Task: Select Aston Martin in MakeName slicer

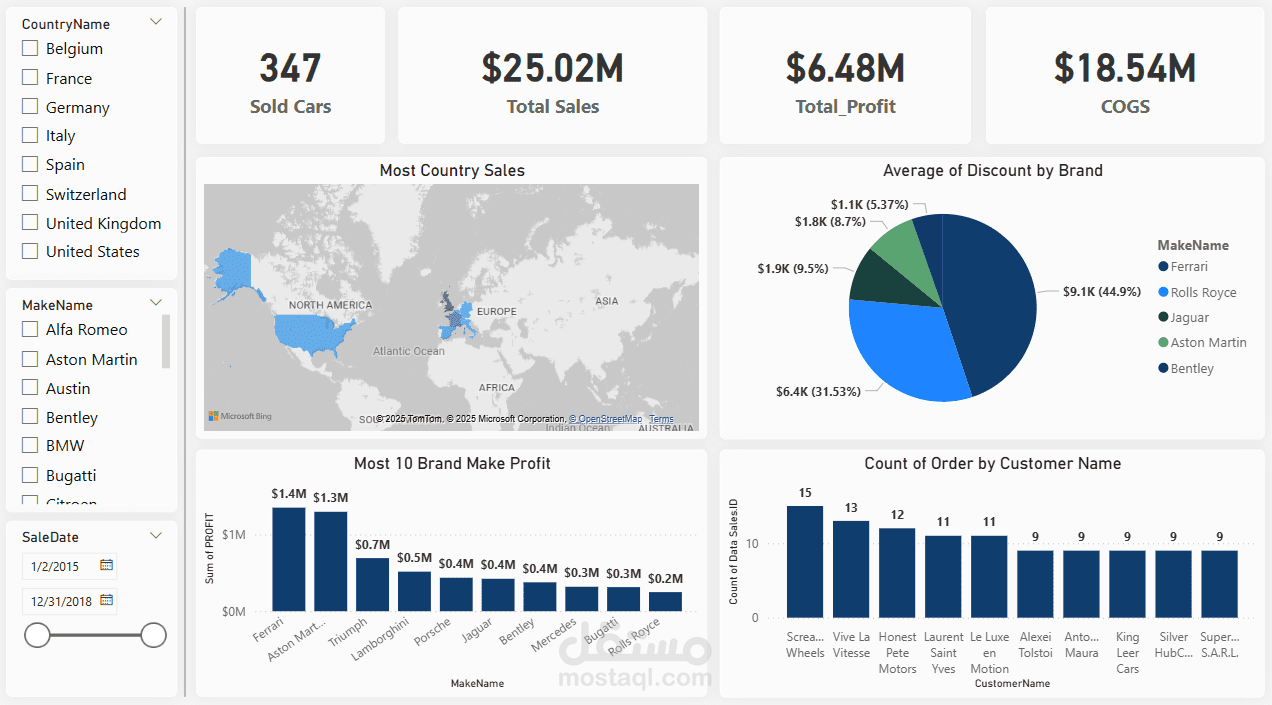Action: pyautogui.click(x=30, y=359)
